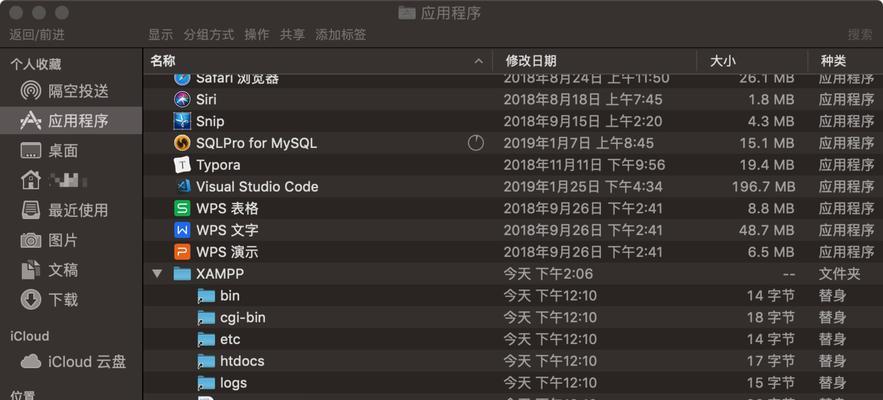Click the size value 48.7 MB

(767, 230)
